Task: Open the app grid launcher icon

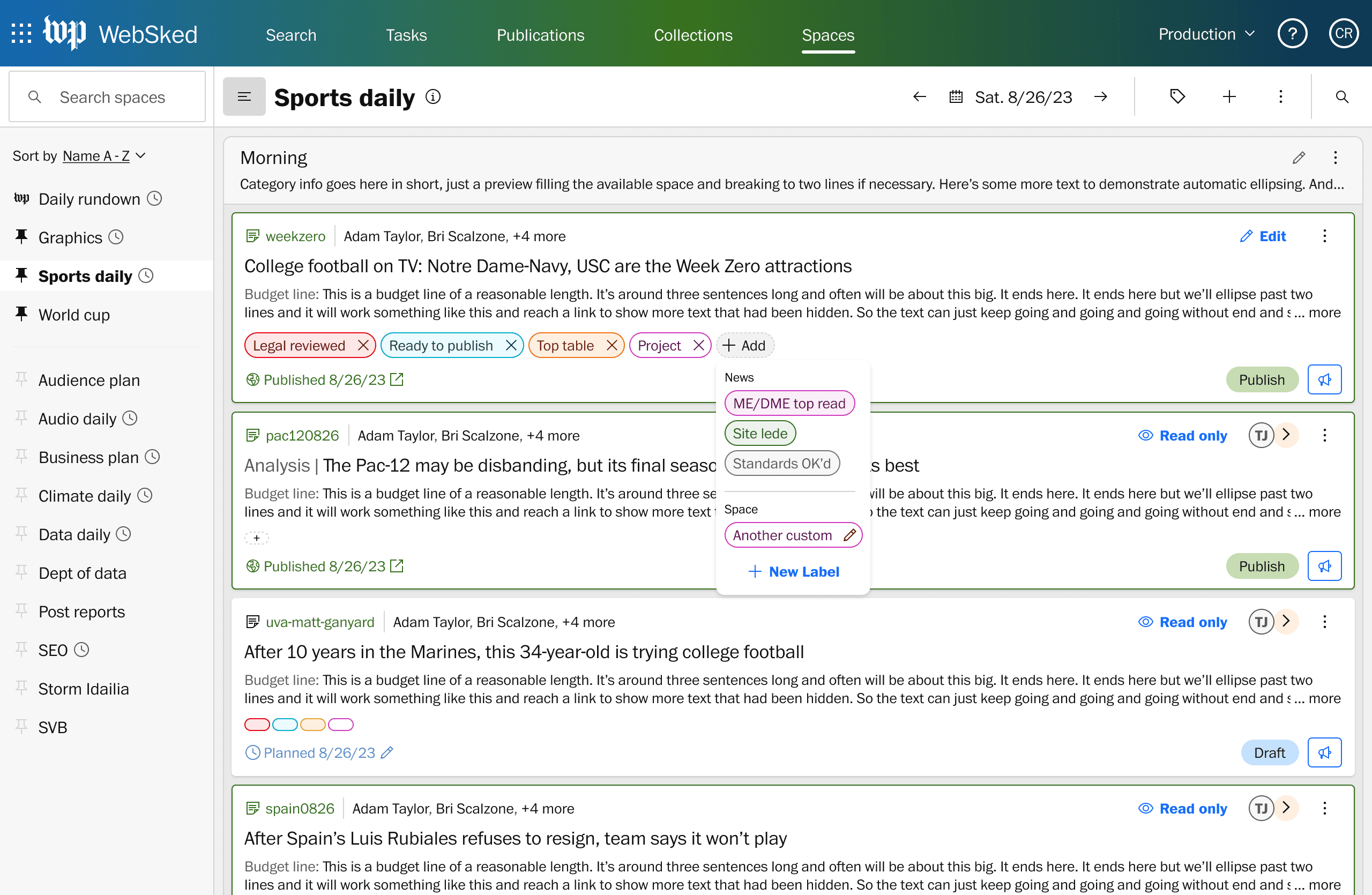Action: [21, 34]
